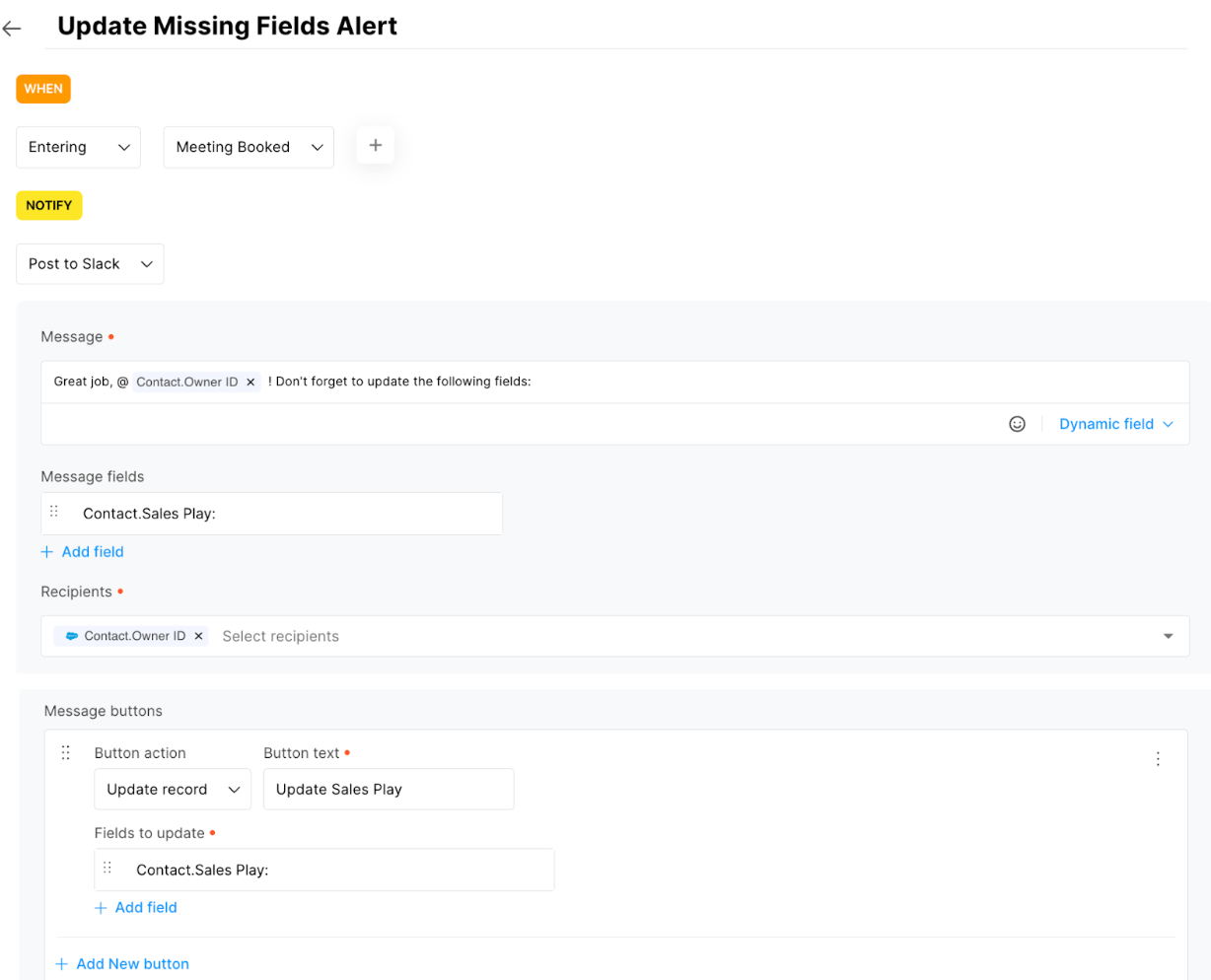This screenshot has width=1211, height=980.
Task: Add a new trigger condition with plus icon
Action: (x=375, y=146)
